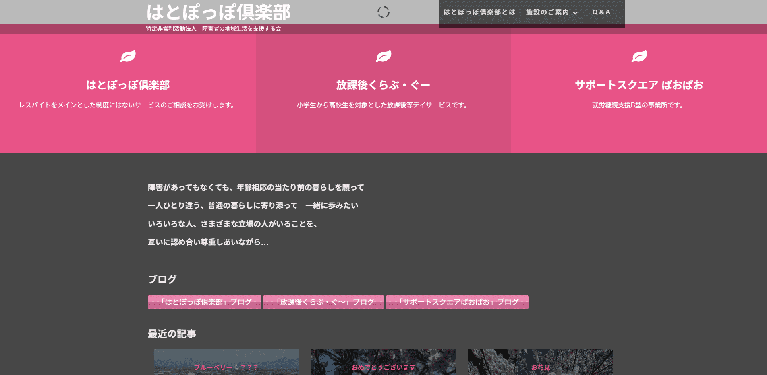
Task: Click the はとぽっぽ倶楽部 site title logo
Action: pyautogui.click(x=218, y=12)
